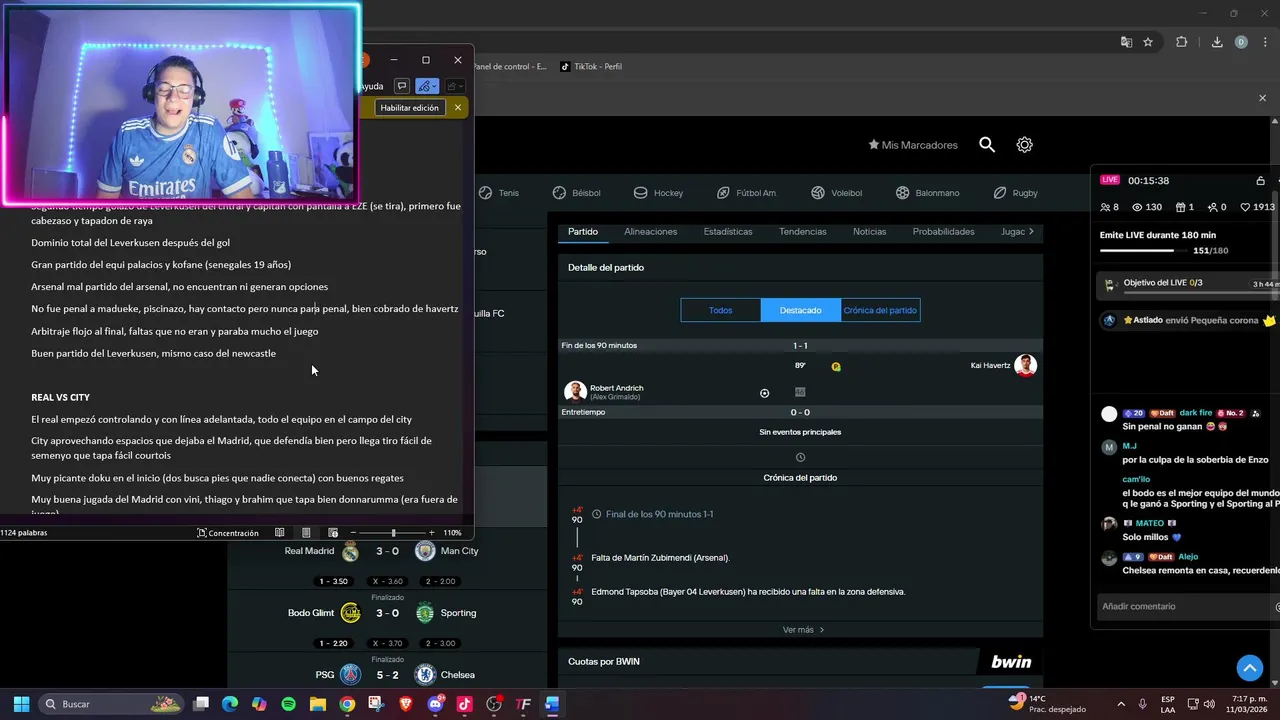Click the X - 3.60 draw odds

click(388, 582)
